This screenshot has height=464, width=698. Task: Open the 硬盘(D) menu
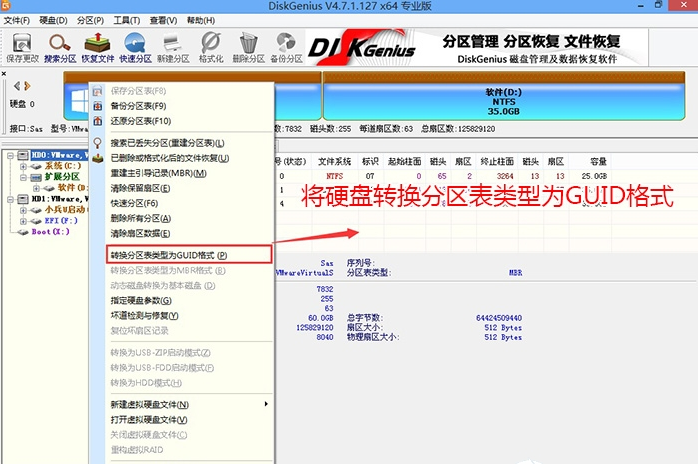(x=54, y=19)
